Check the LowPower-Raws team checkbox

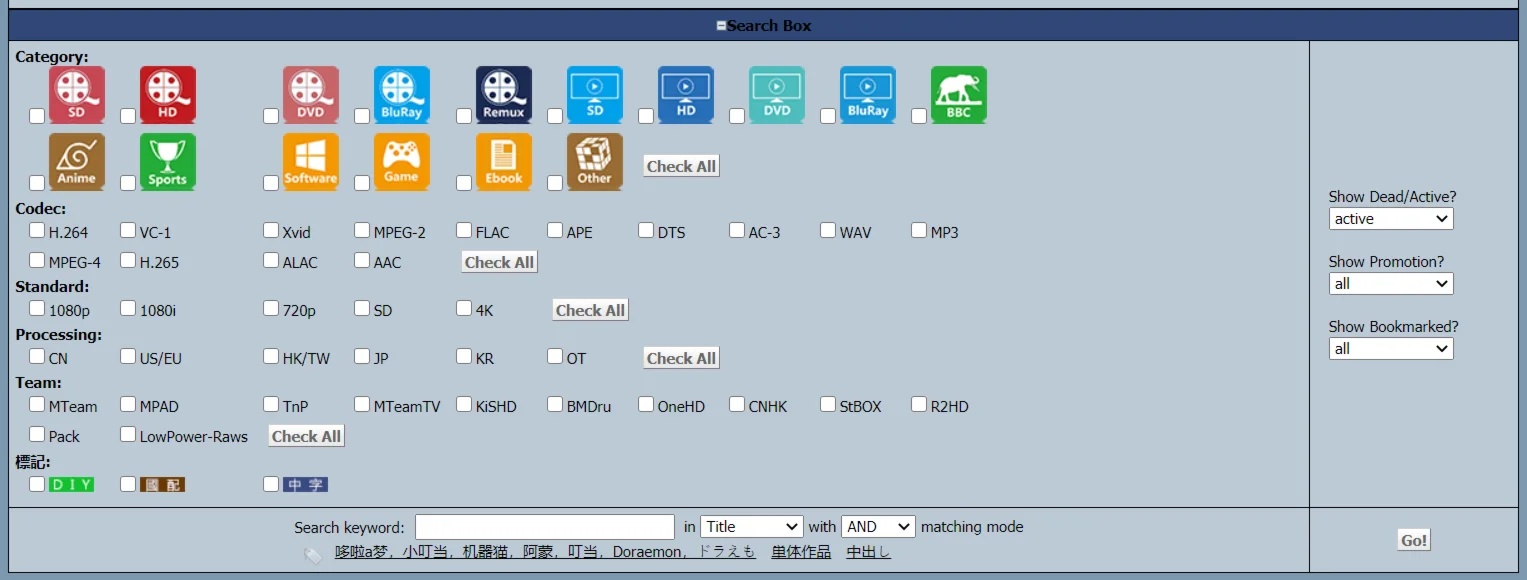(128, 435)
